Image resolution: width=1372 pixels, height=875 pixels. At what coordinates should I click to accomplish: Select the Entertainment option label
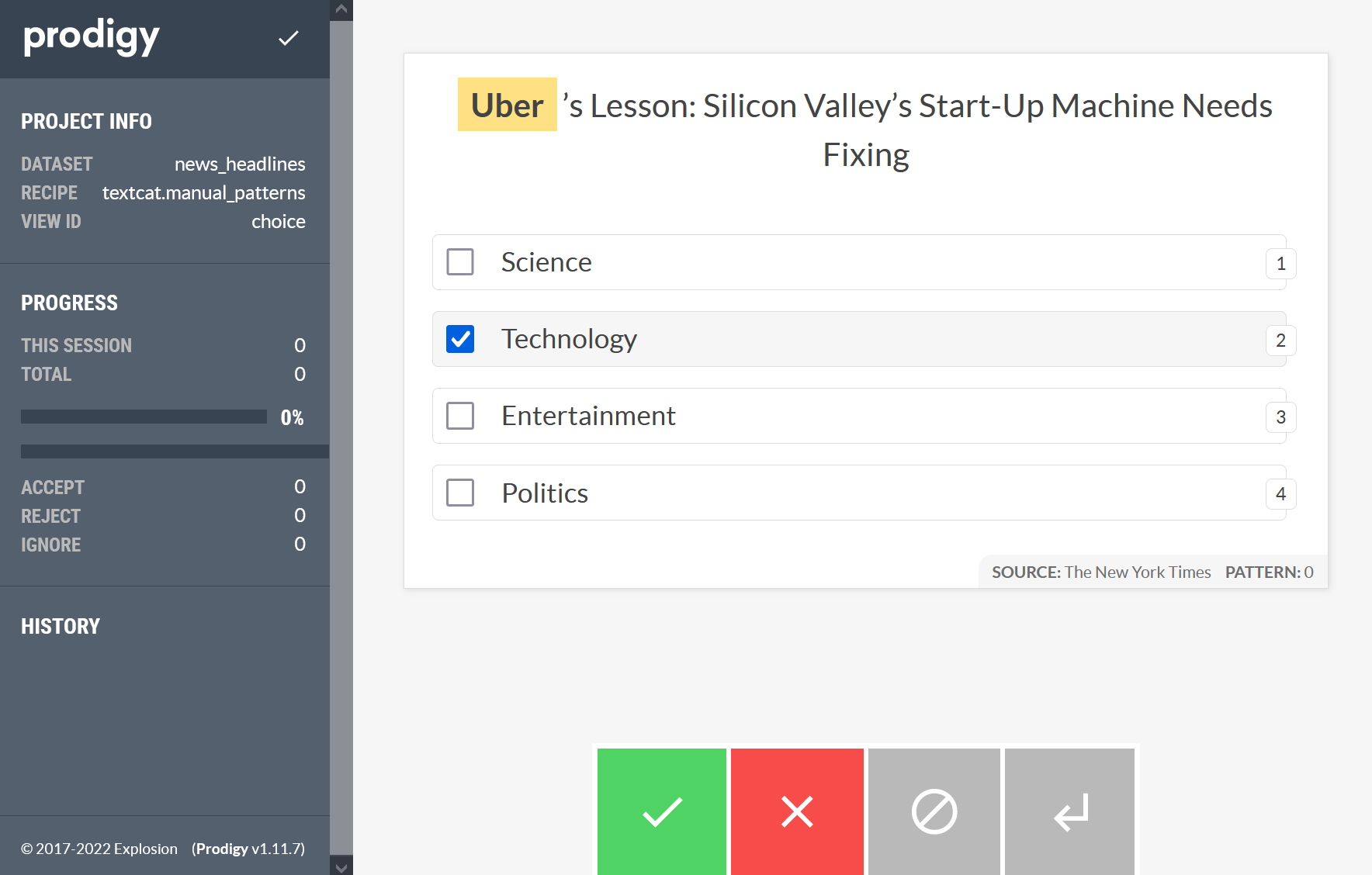tap(588, 416)
